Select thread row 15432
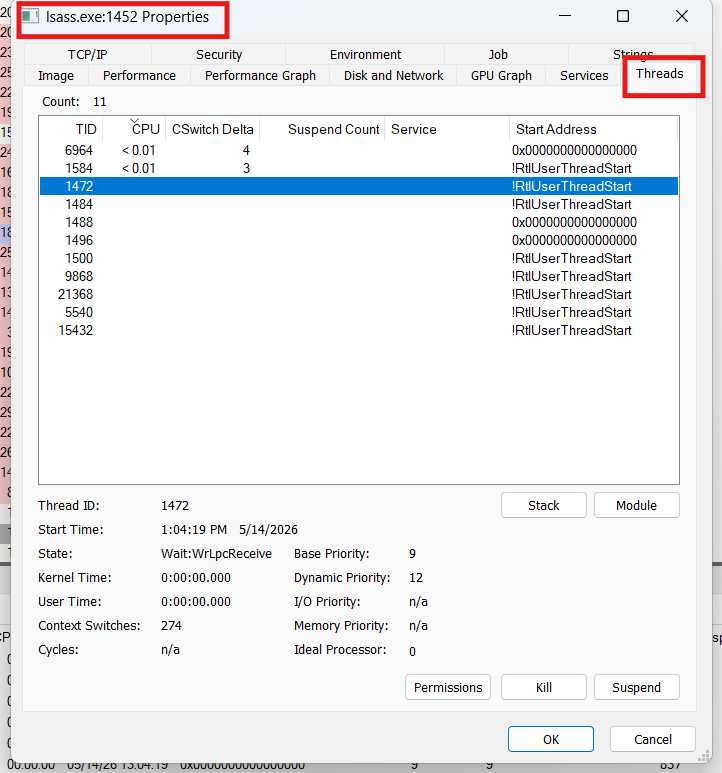The height and width of the screenshot is (773, 722). click(x=359, y=330)
